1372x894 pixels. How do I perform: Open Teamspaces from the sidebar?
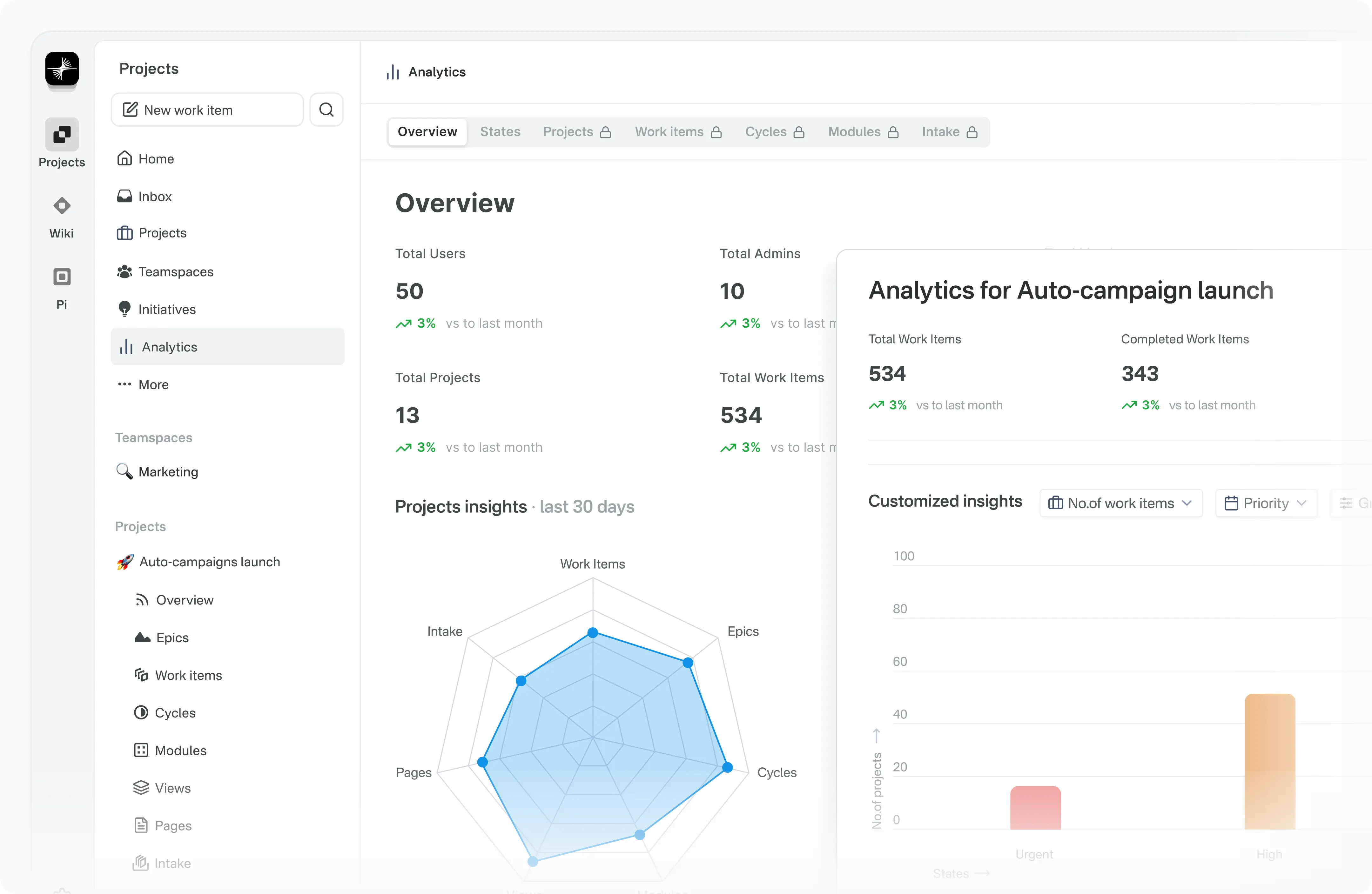175,271
